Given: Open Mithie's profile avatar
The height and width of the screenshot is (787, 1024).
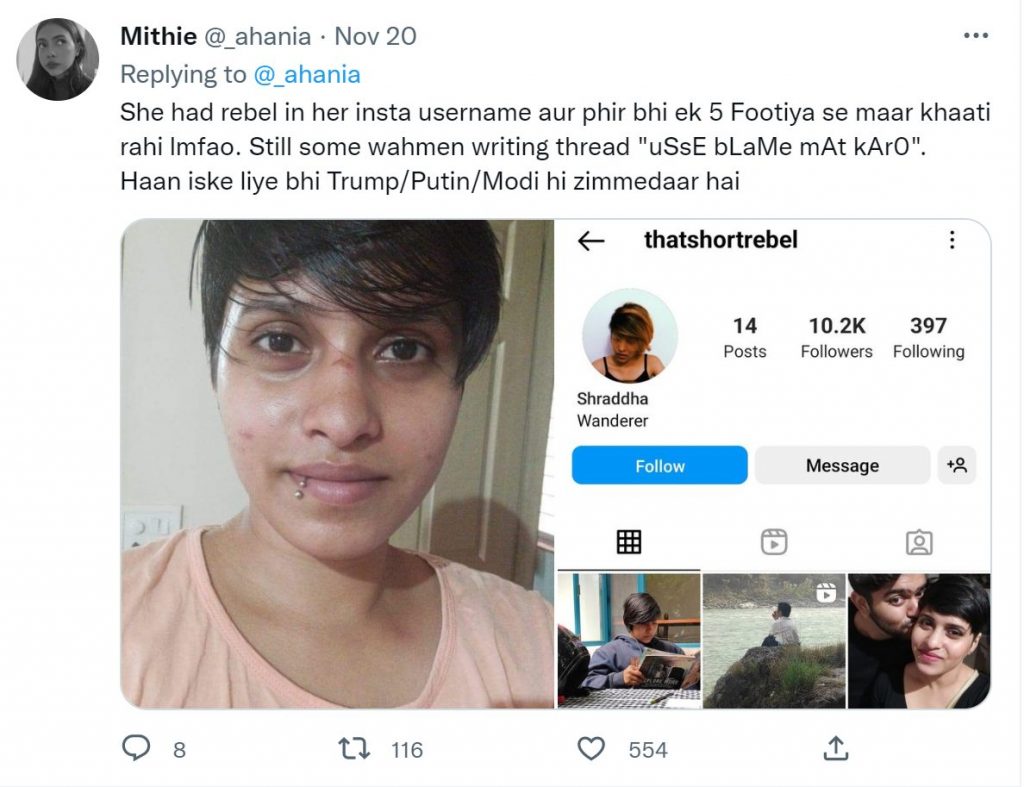Looking at the screenshot, I should click(x=57, y=59).
